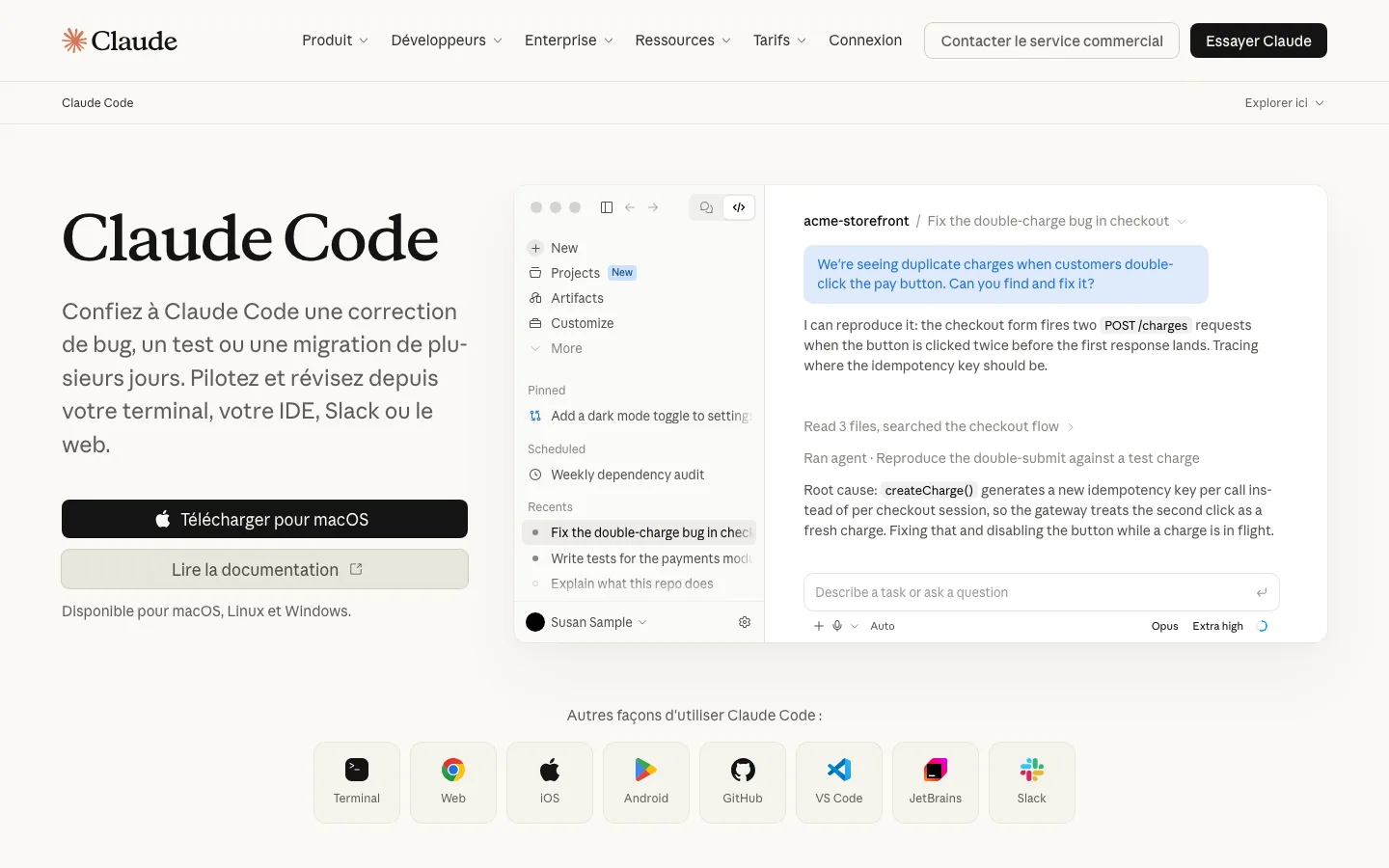
Task: Click the back arrow in the mockup toolbar
Action: click(x=630, y=207)
